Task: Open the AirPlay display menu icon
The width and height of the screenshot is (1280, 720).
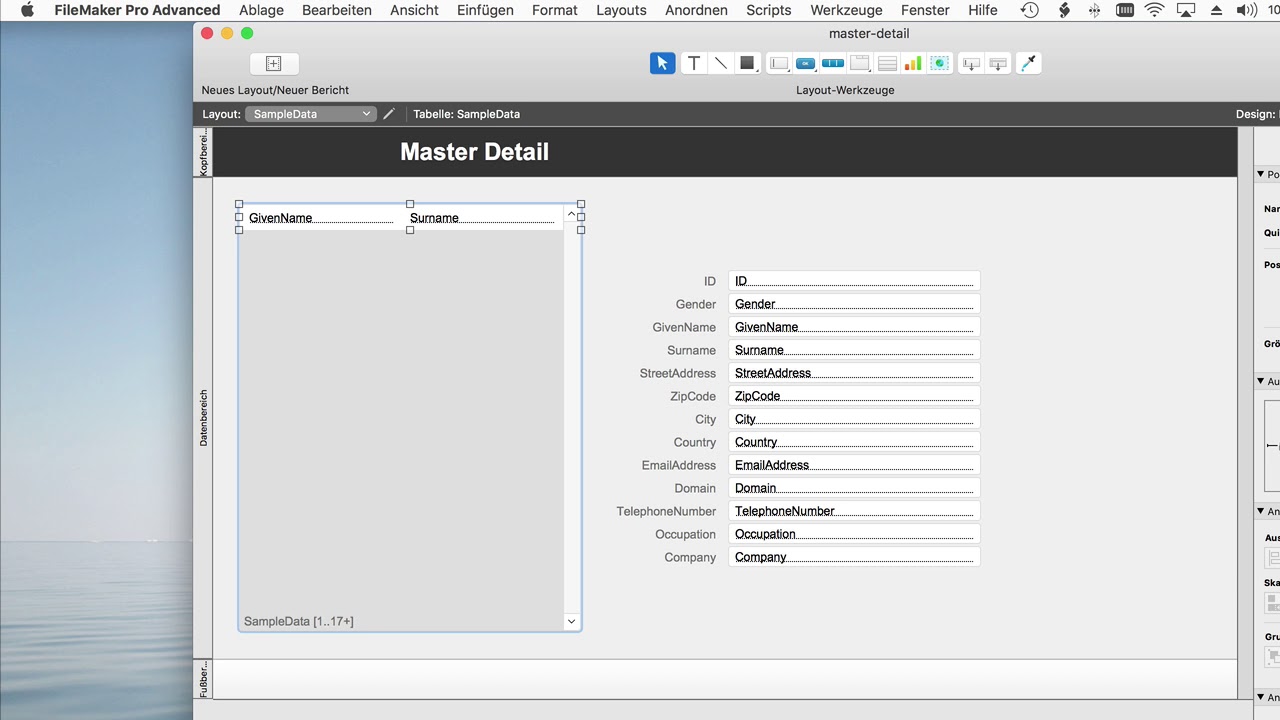Action: tap(1186, 10)
